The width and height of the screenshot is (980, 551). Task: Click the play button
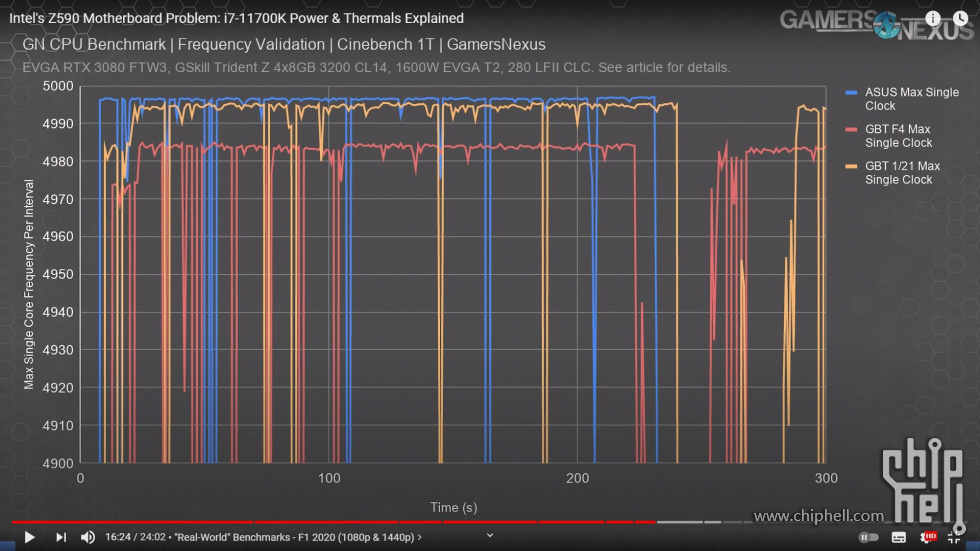tap(29, 537)
